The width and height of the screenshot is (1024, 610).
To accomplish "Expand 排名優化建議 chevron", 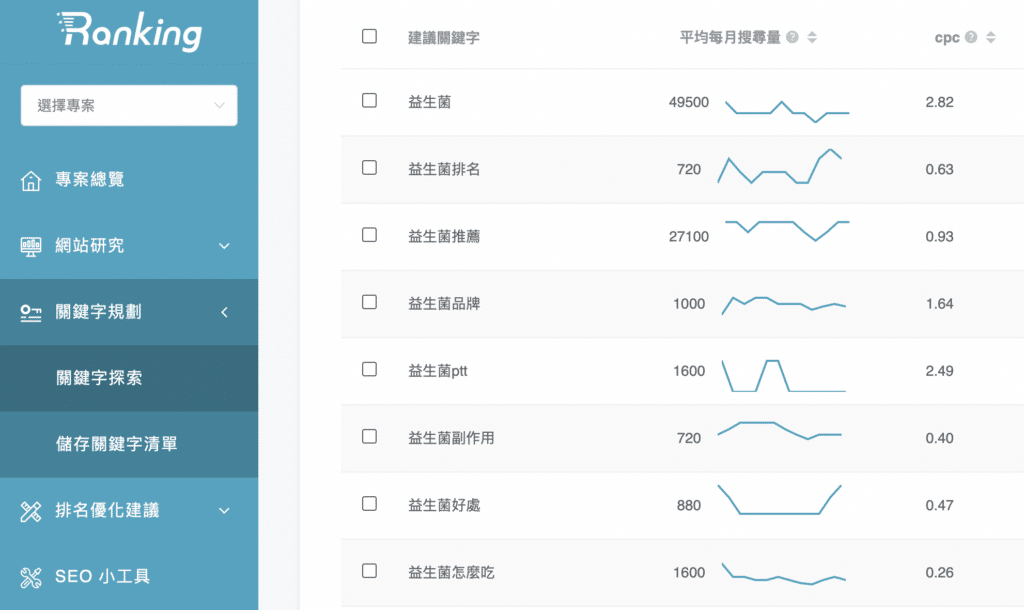I will [x=224, y=511].
